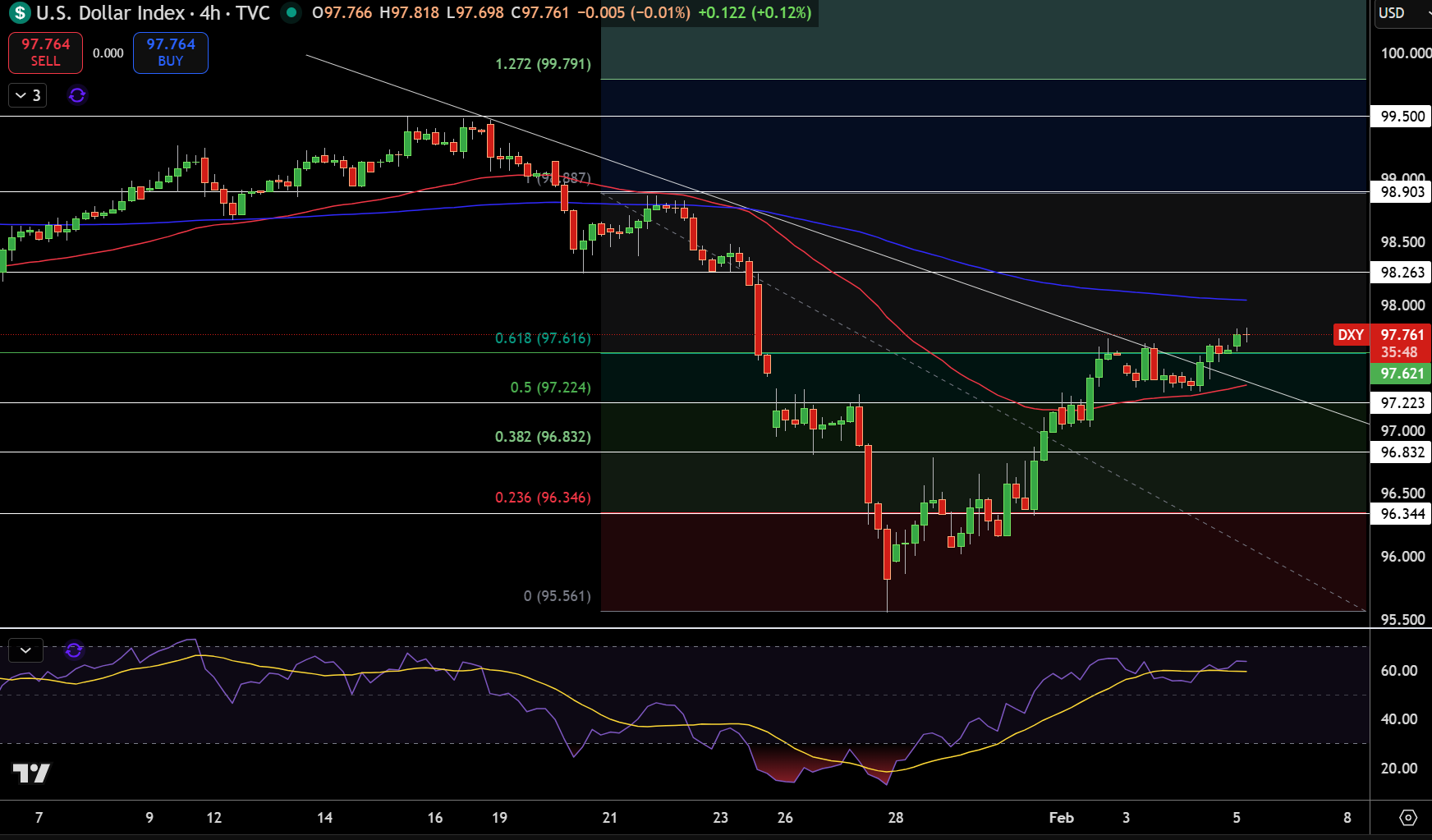Click the 97.761 current price label
The height and width of the screenshot is (840, 1432).
pos(1402,334)
